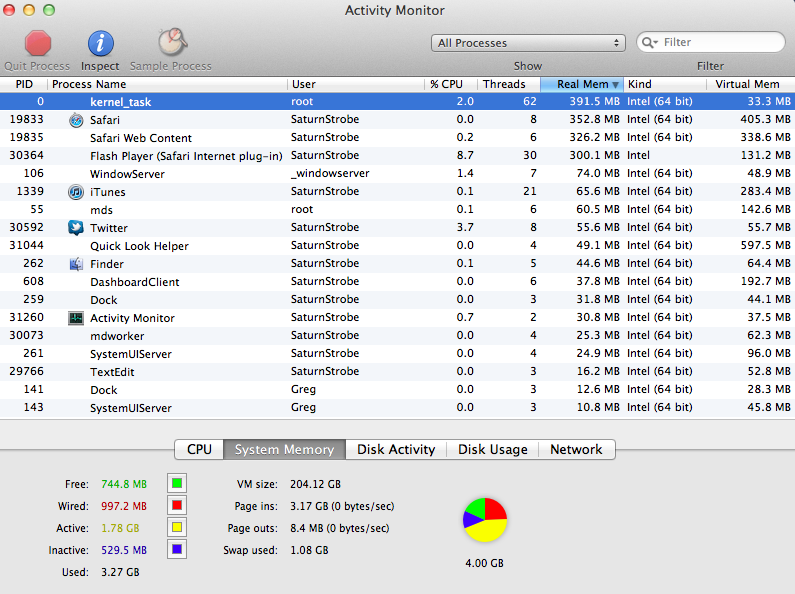Viewport: 795px width, 594px height.
Task: Click the 391.5 MB real memory value
Action: [x=594, y=101]
